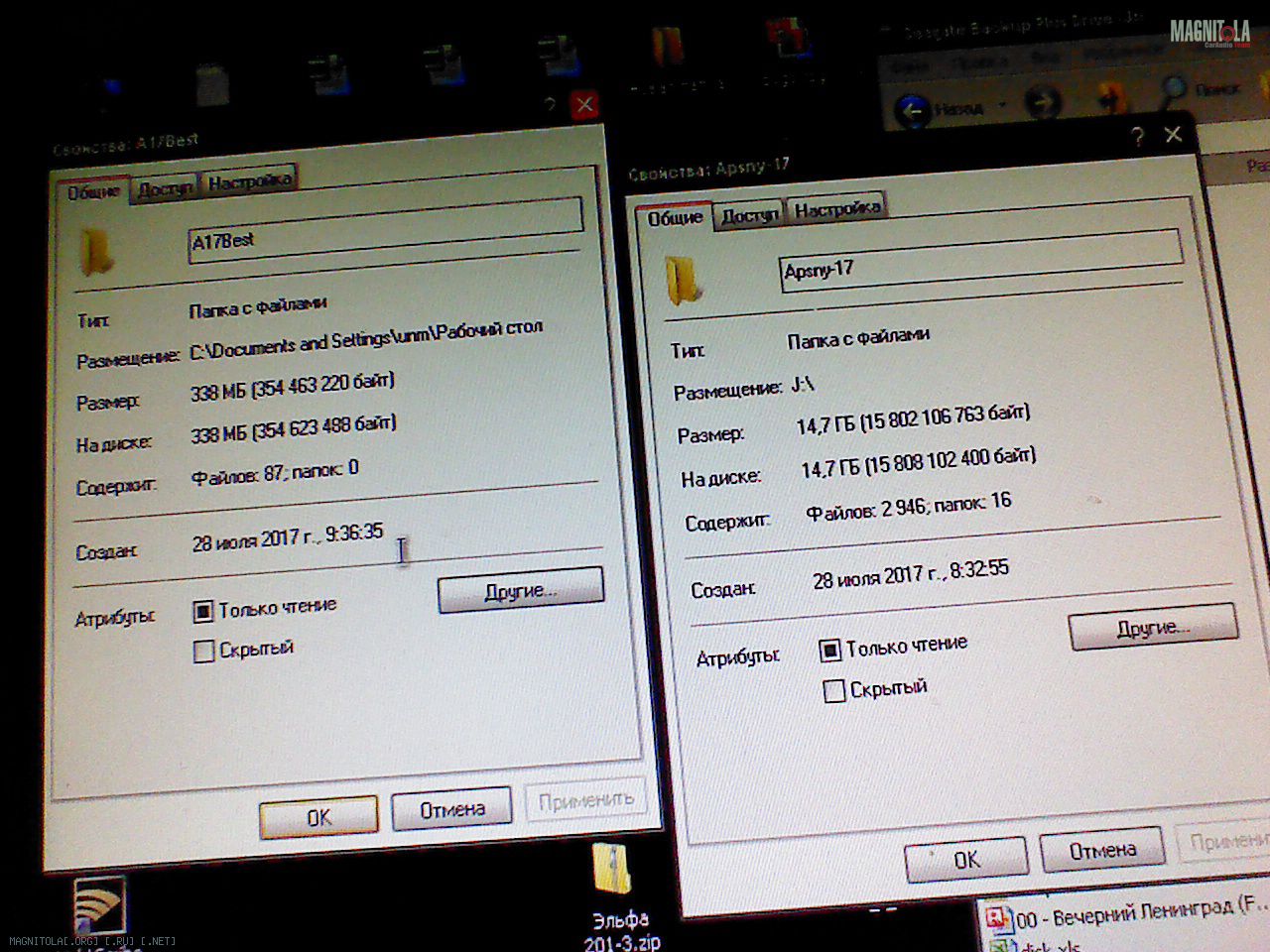1270x952 pixels.
Task: Close the Apsny-17 properties window
Action: click(1173, 134)
